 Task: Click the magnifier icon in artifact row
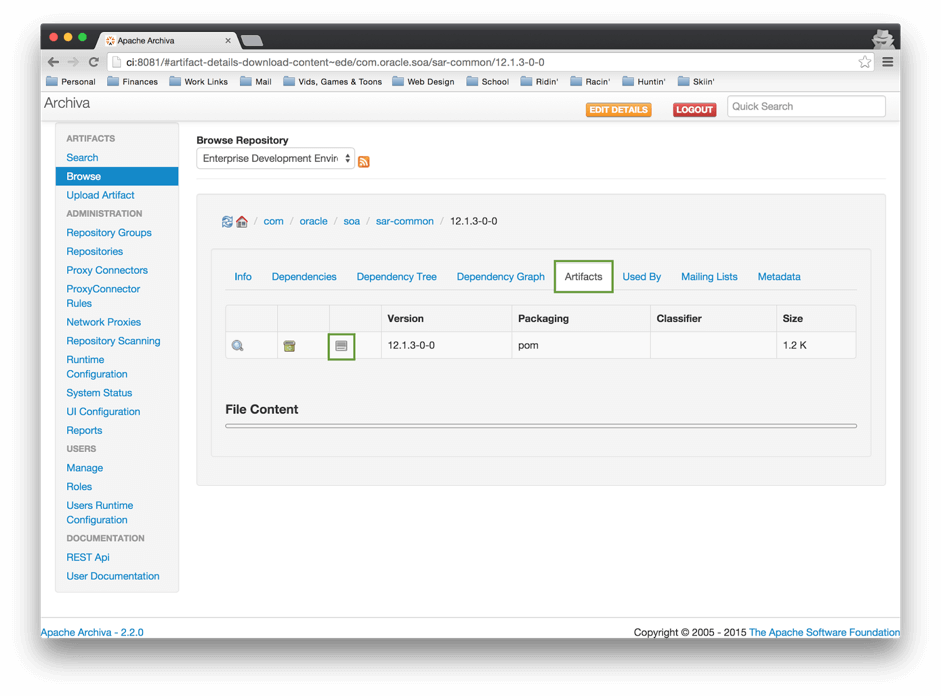click(x=238, y=346)
